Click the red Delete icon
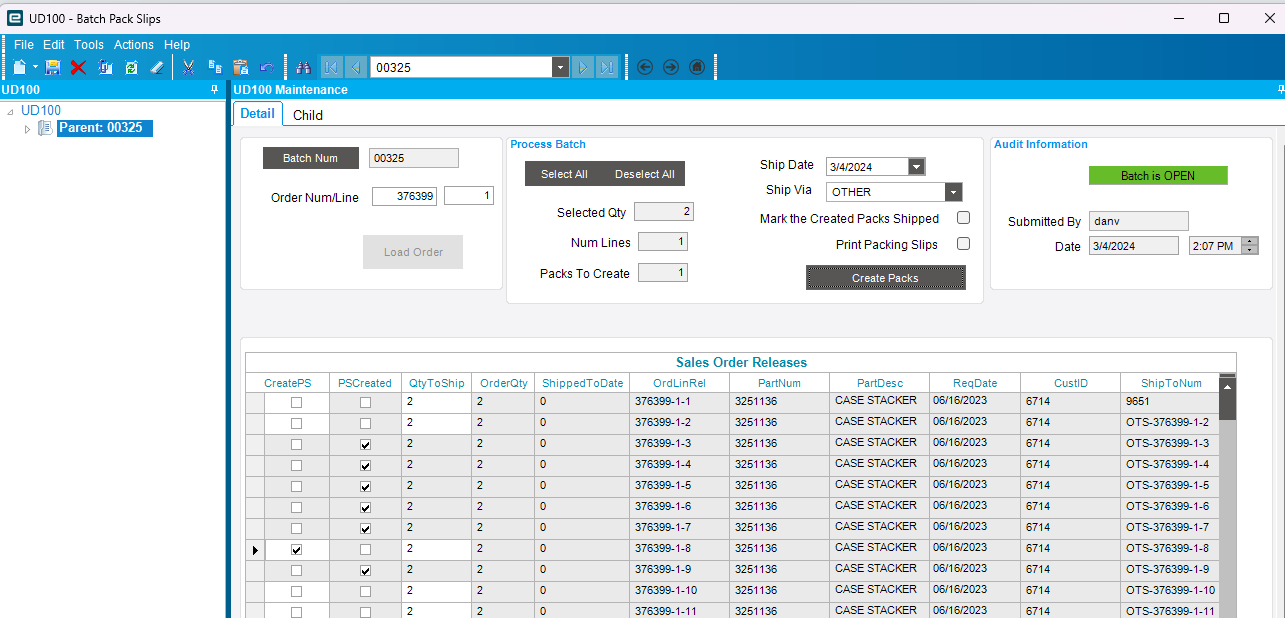 [x=78, y=67]
